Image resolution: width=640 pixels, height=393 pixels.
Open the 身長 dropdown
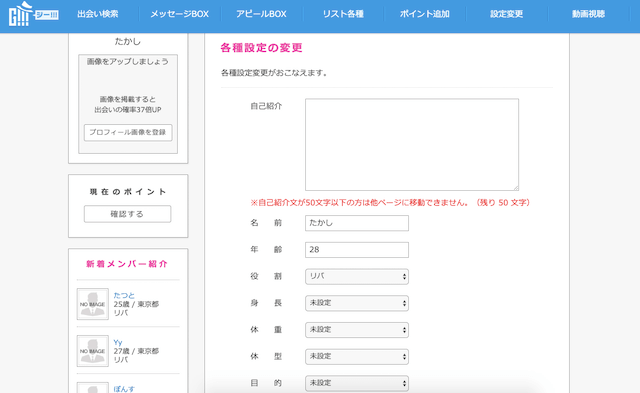click(357, 303)
